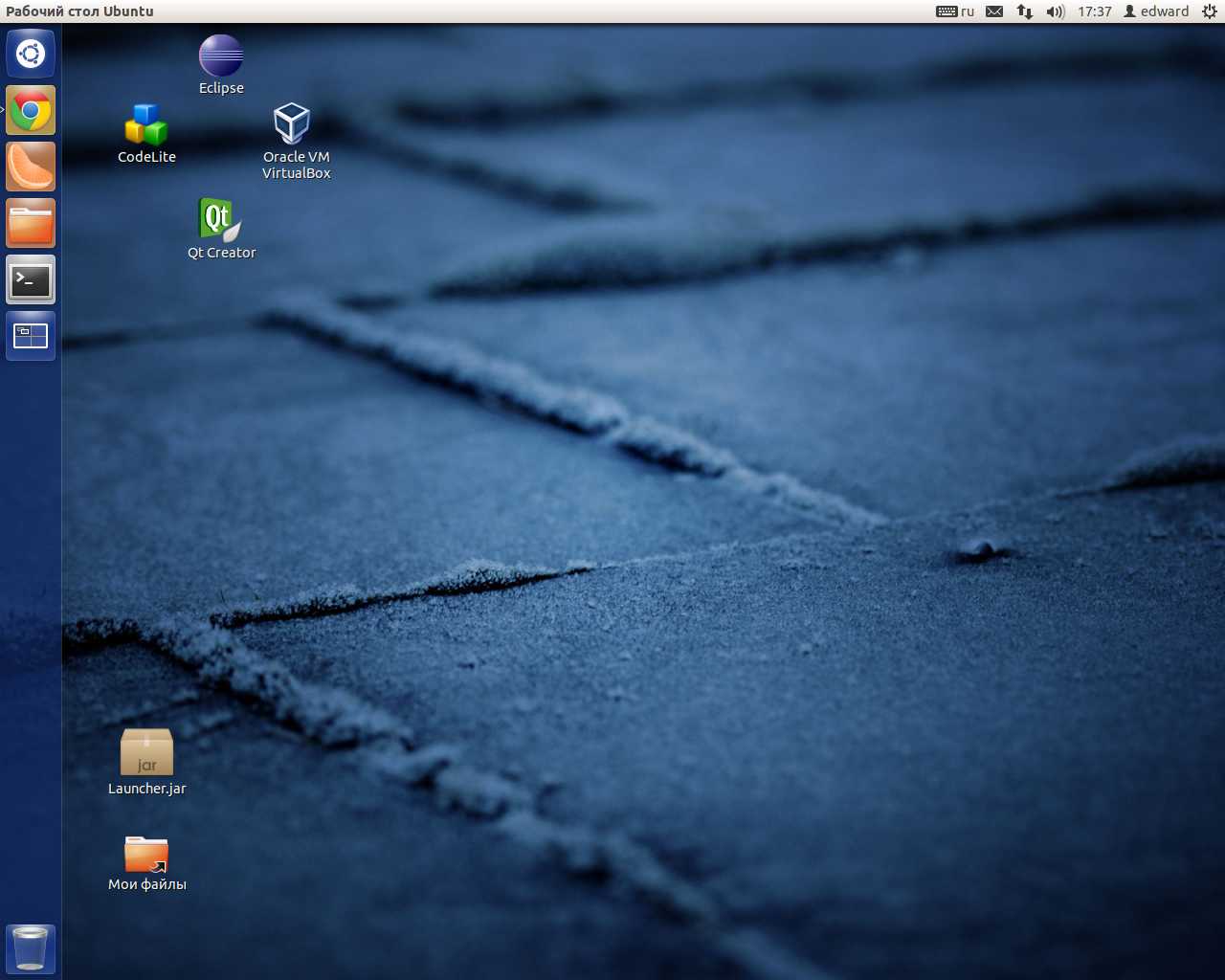Open the home folder file manager in launcher
Viewport: 1225px width, 980px height.
point(31,223)
